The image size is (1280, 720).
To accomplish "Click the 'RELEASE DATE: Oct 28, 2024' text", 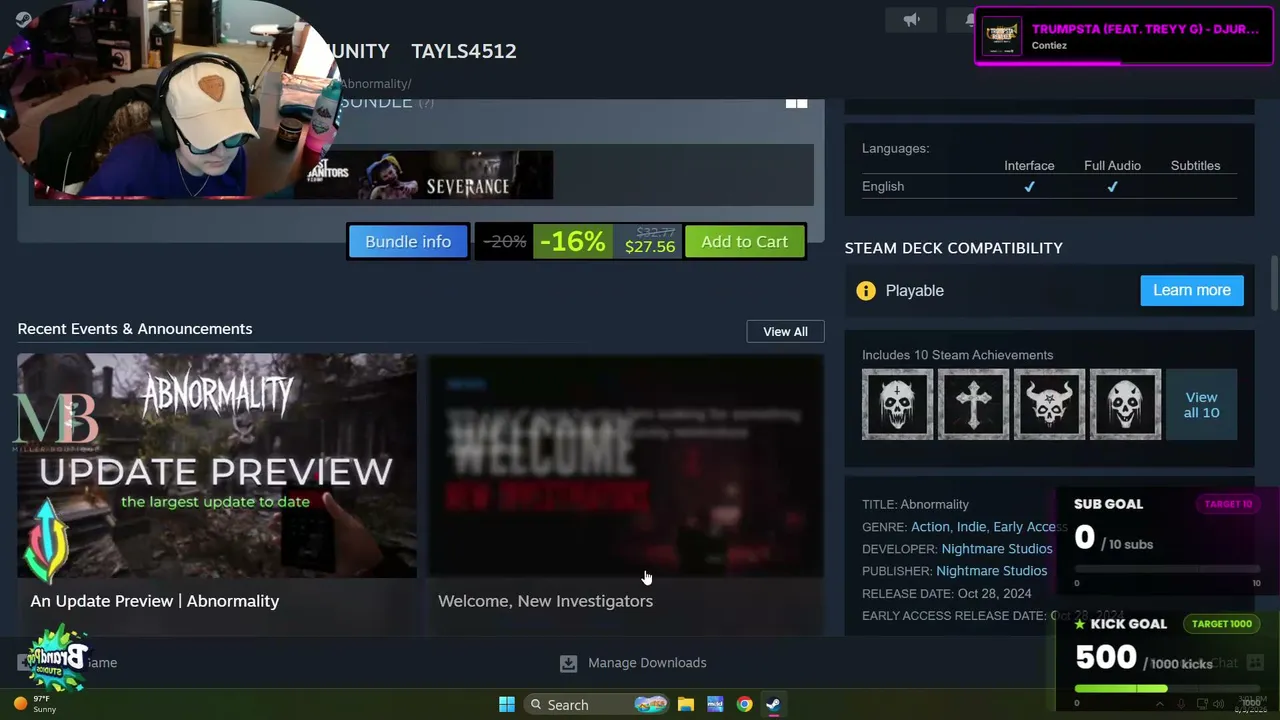I will (x=946, y=593).
